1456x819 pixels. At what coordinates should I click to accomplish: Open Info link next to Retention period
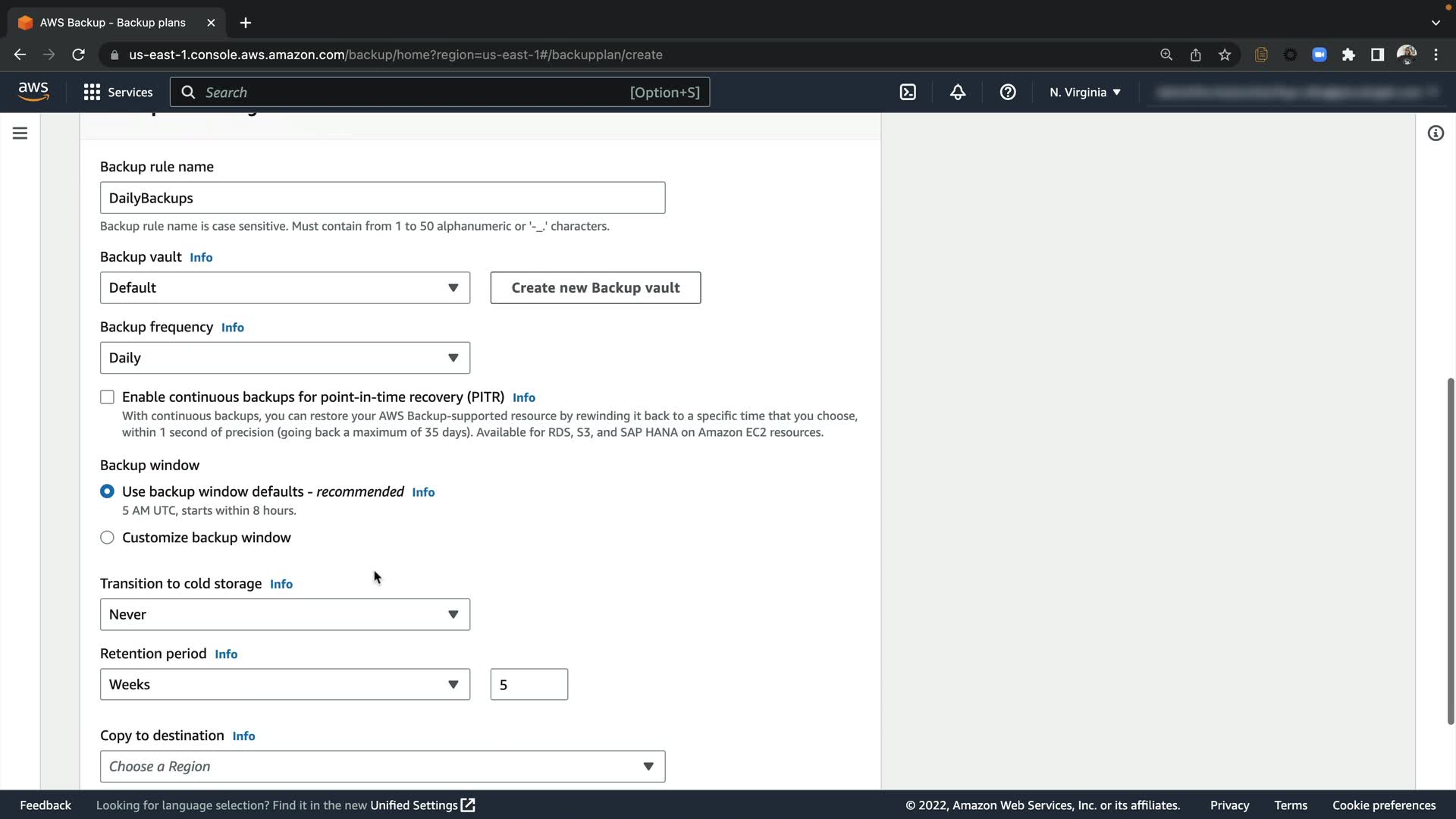click(226, 654)
